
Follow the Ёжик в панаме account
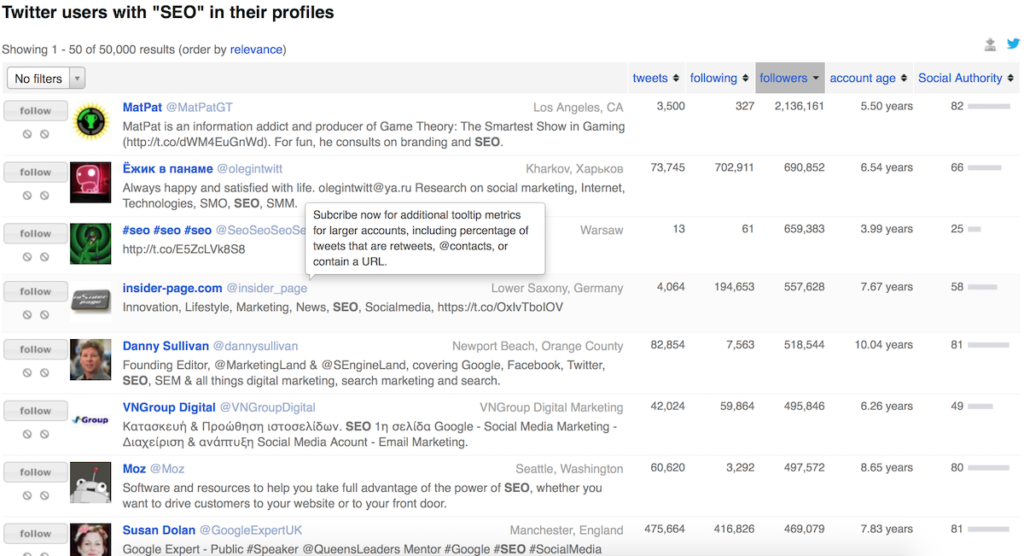[35, 172]
